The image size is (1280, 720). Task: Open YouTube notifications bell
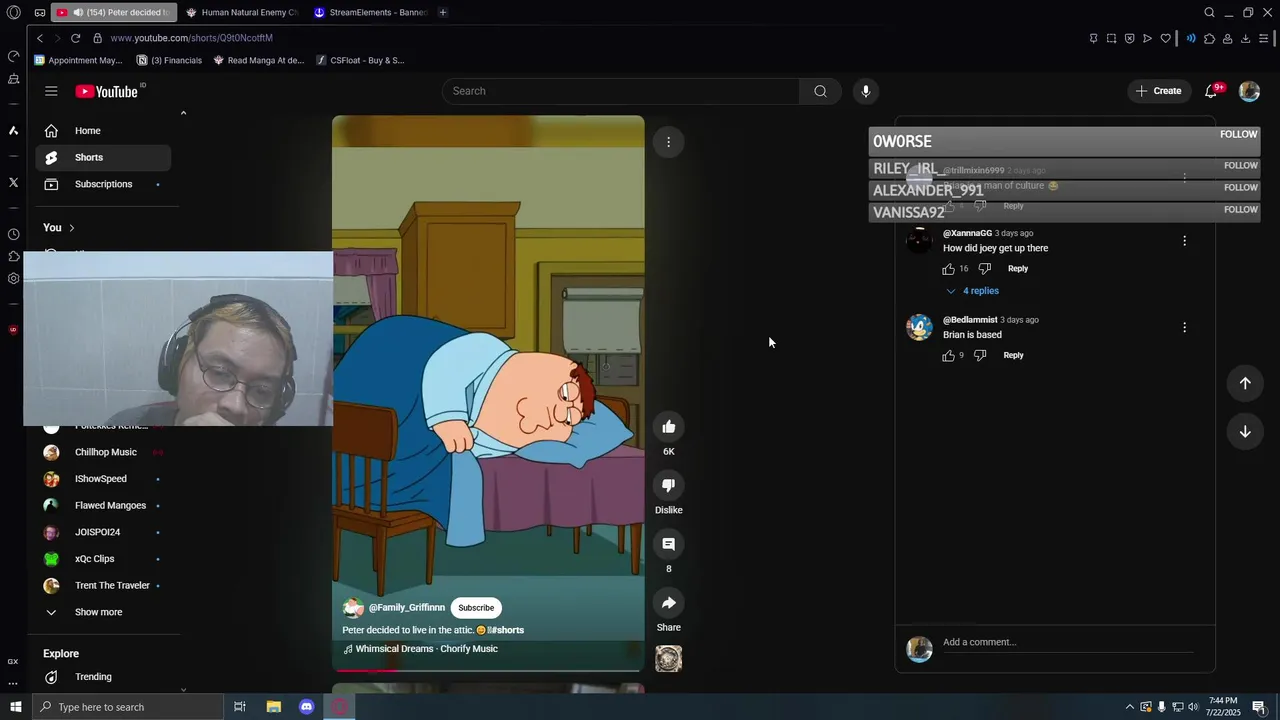point(1211,91)
